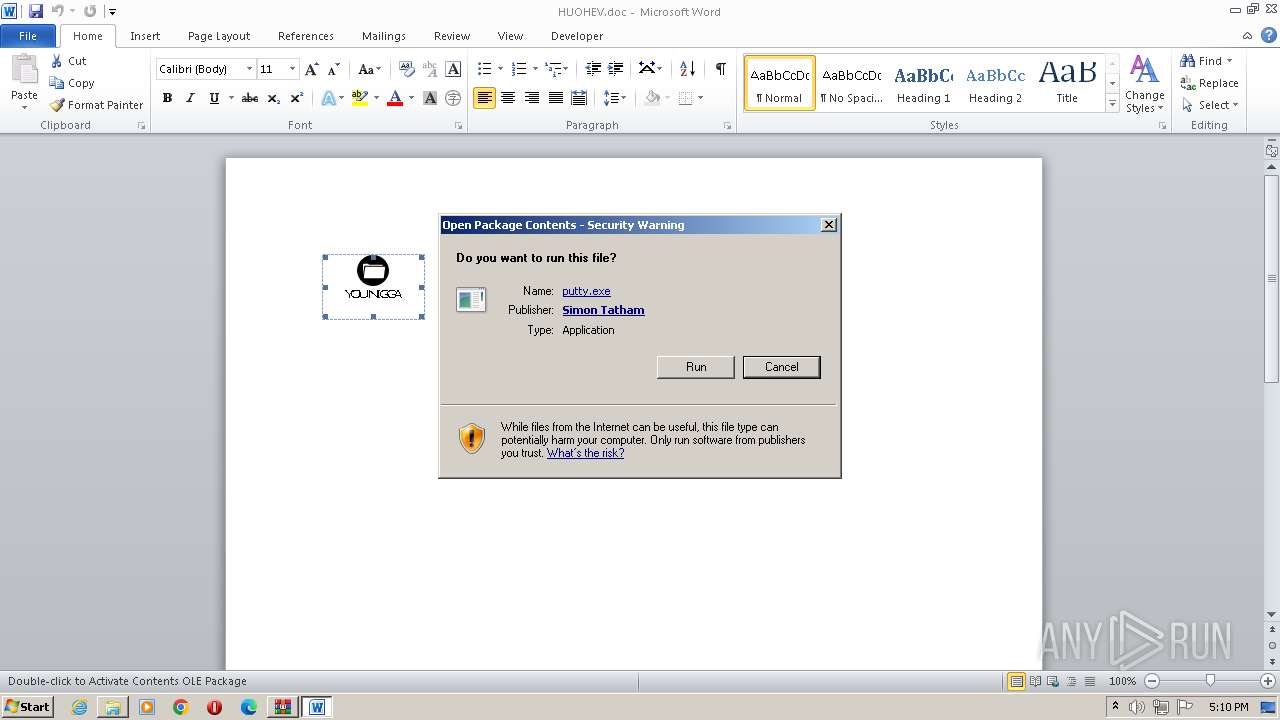Toggle Bold formatting

[167, 98]
